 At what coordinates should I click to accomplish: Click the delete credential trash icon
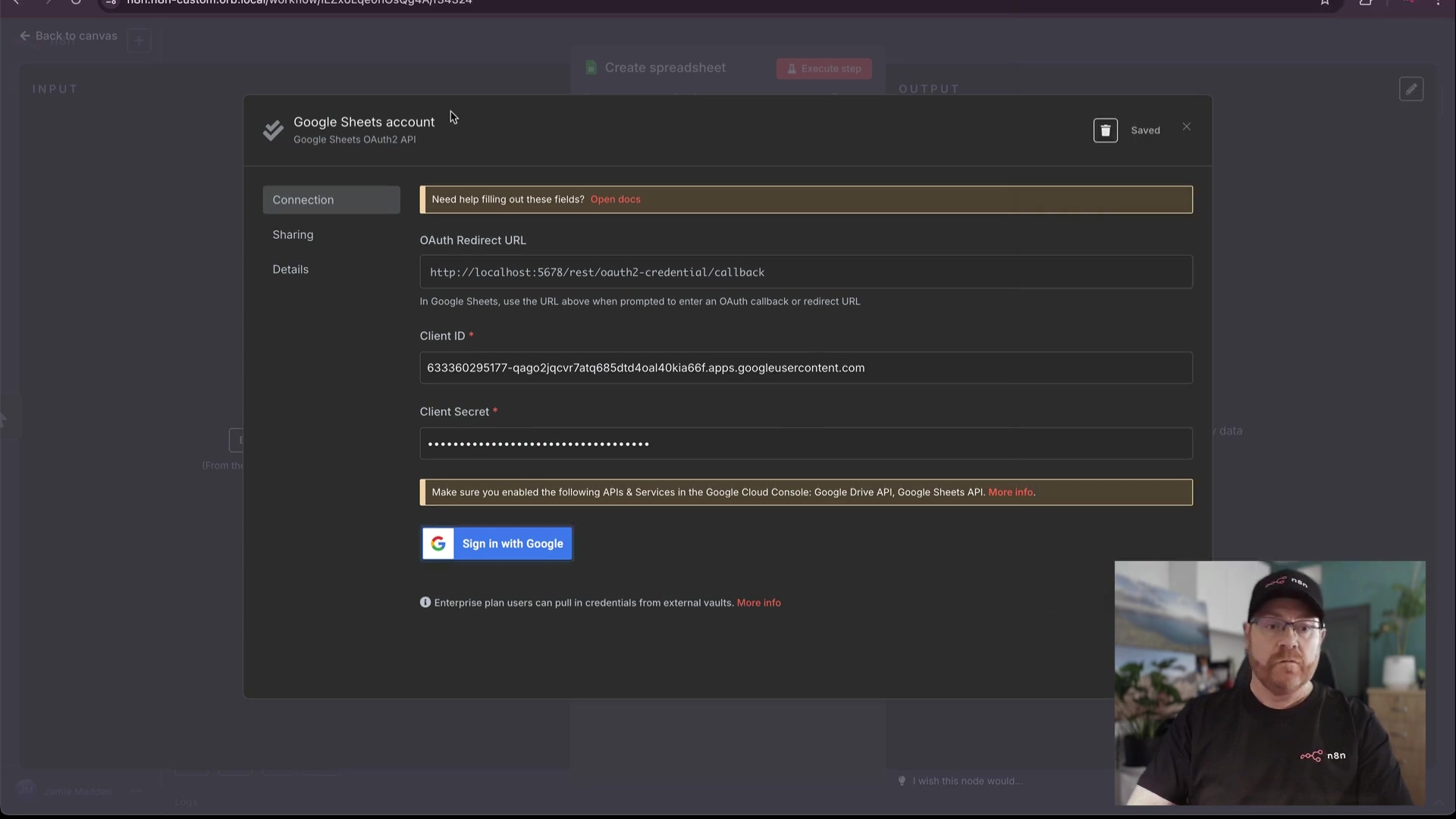(1105, 130)
